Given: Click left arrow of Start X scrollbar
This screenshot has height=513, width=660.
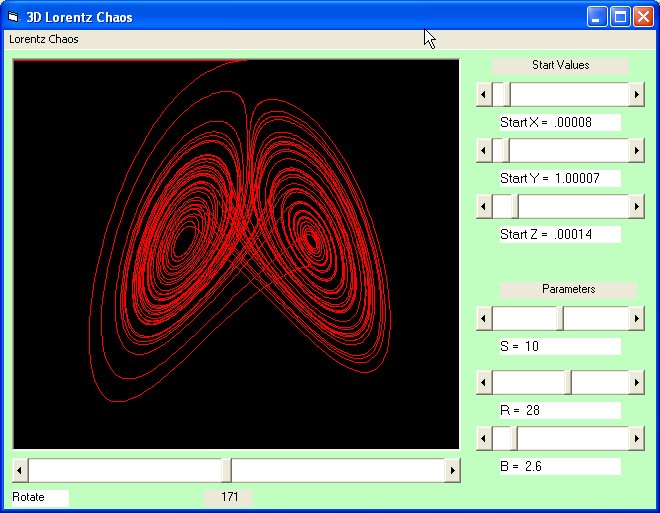Looking at the screenshot, I should tap(484, 94).
